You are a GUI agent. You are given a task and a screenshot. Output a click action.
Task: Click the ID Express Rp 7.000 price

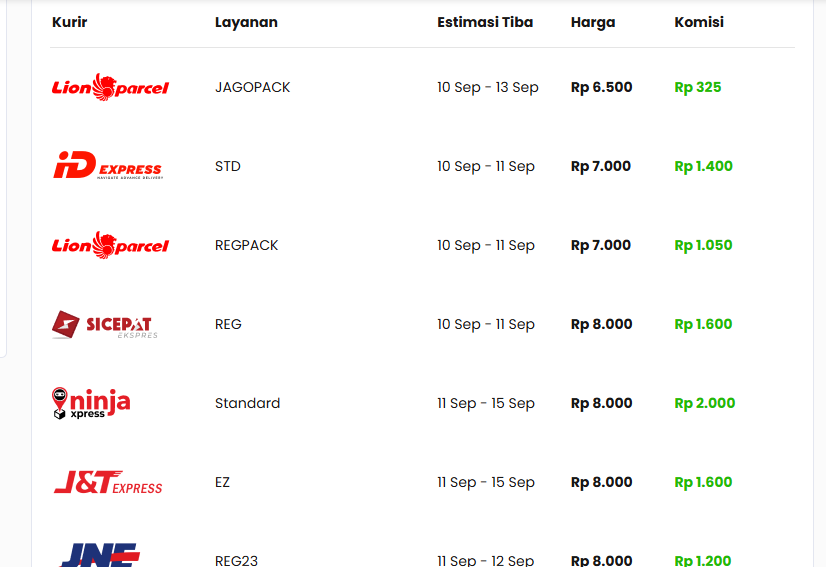click(x=601, y=166)
